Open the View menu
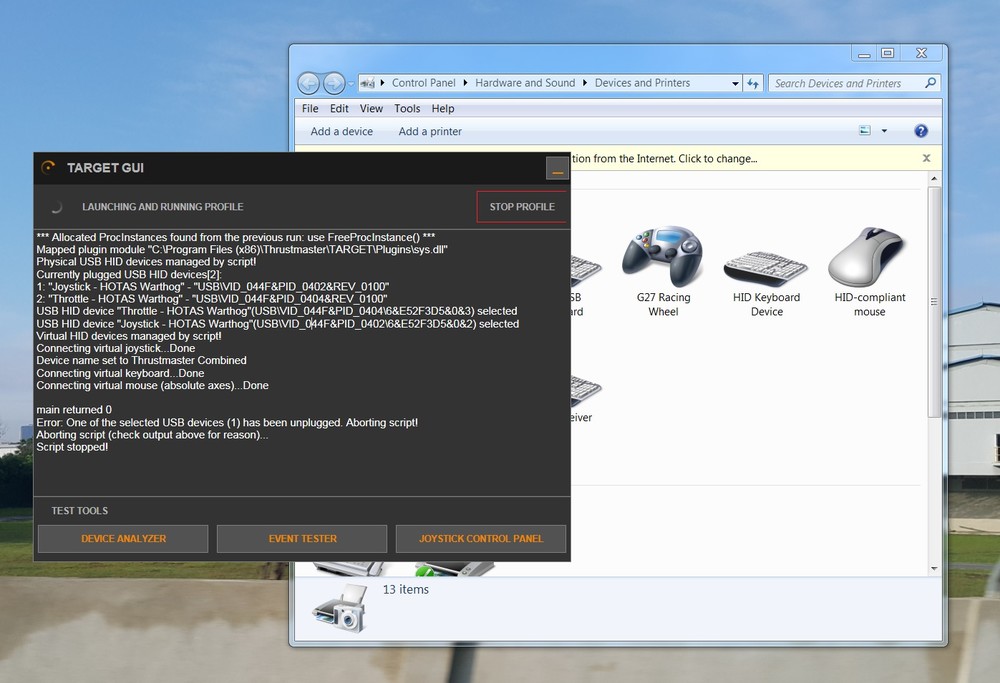 371,108
